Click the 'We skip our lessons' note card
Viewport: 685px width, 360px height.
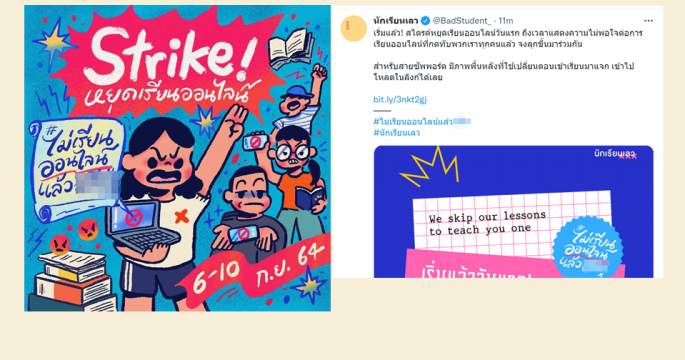point(512,224)
